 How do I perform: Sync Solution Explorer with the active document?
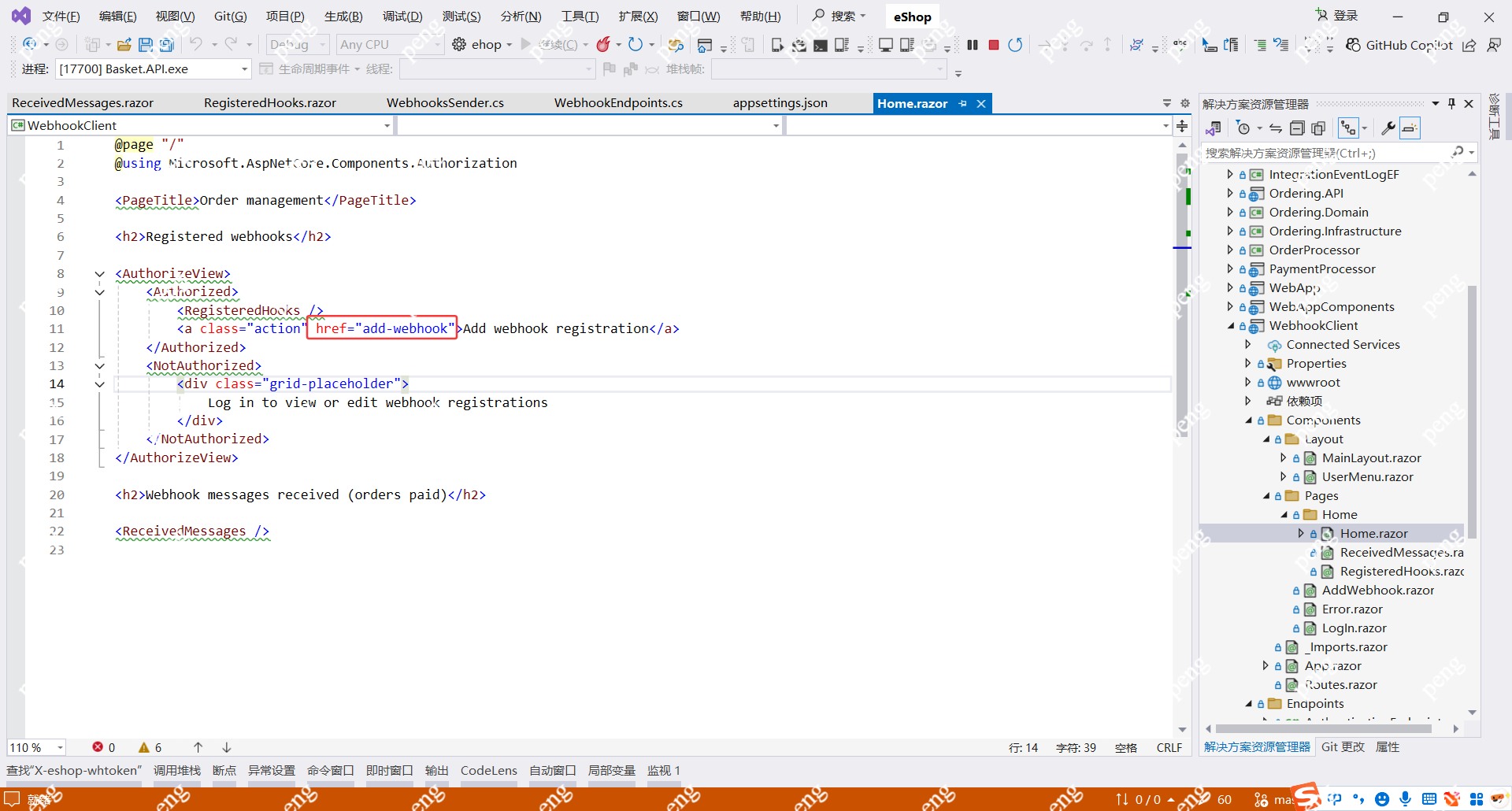(x=1276, y=128)
